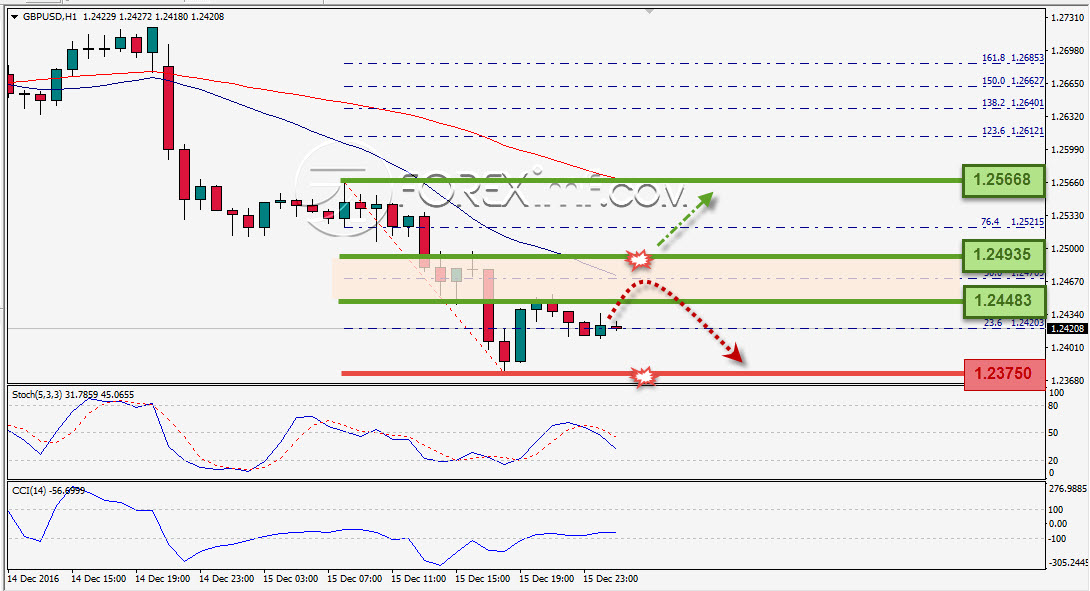Click the Stochastic scale value 50
This screenshot has height=591, width=1090.
[1053, 432]
